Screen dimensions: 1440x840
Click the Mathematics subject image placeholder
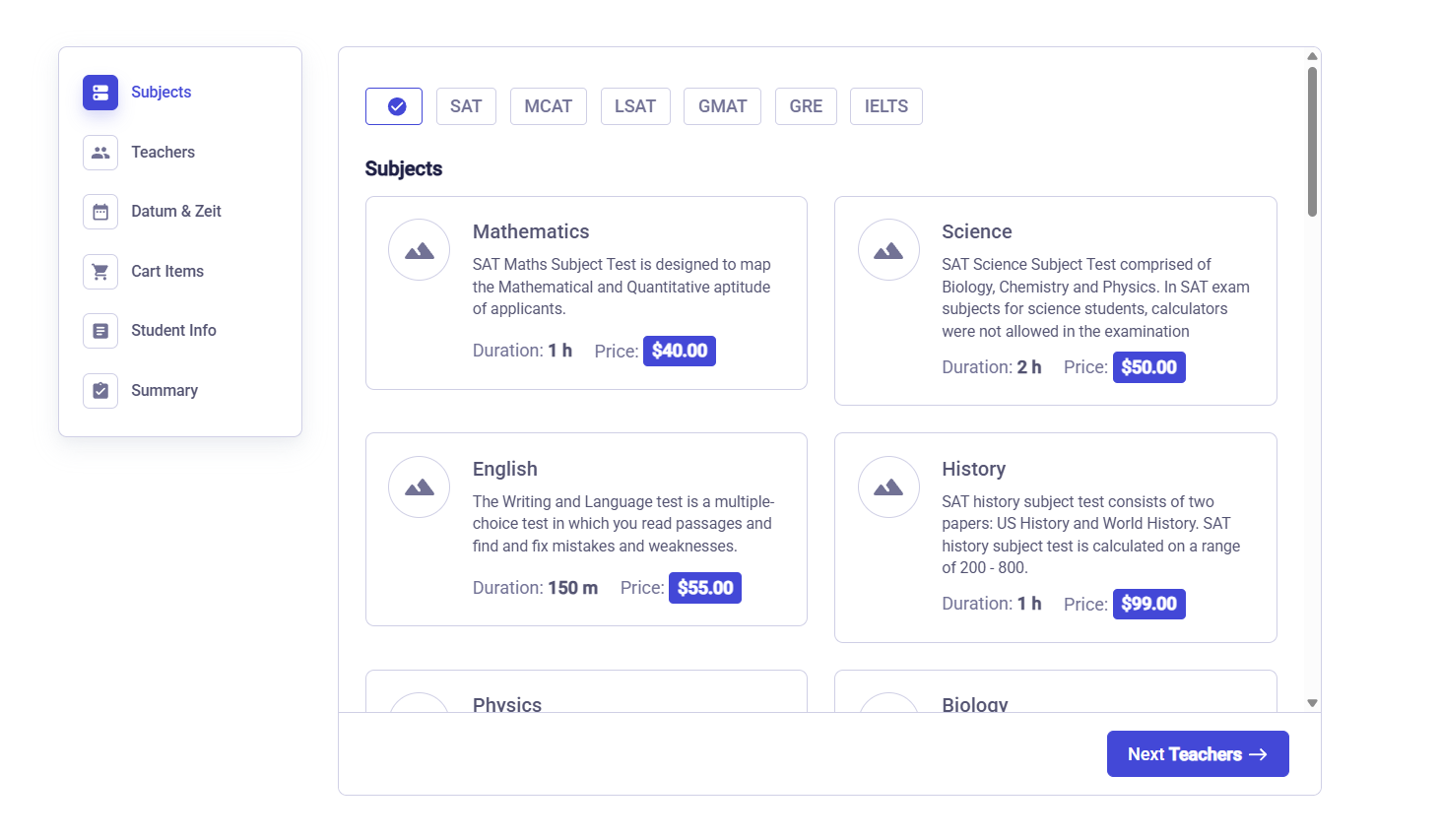pyautogui.click(x=420, y=250)
